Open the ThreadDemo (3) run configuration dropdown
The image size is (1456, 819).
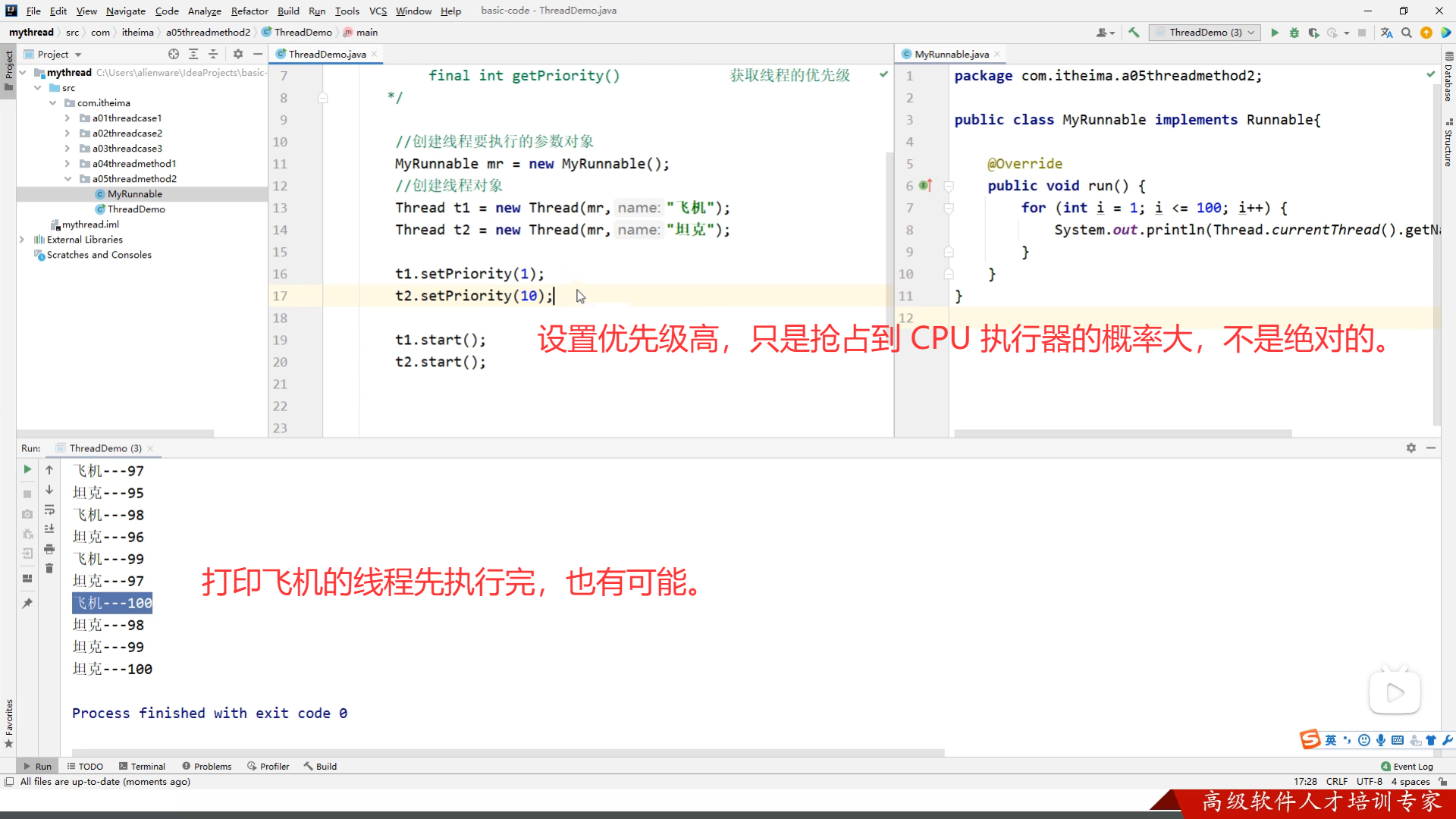1204,33
